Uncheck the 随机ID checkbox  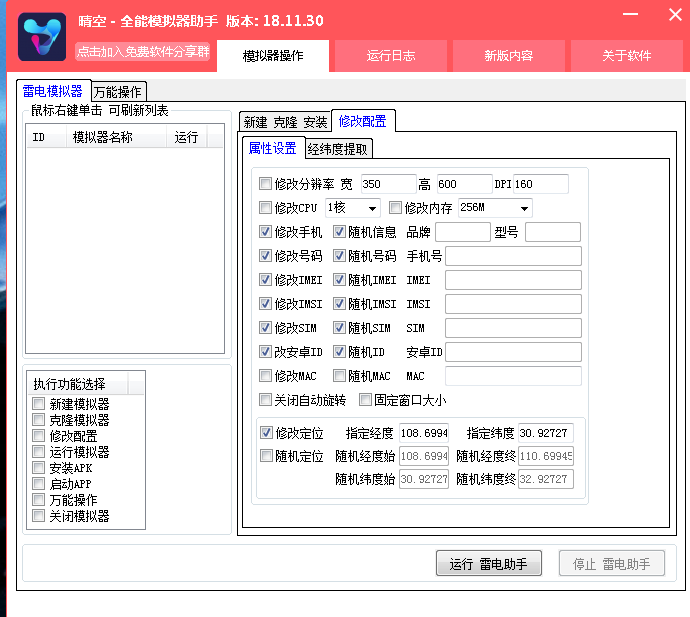click(339, 352)
